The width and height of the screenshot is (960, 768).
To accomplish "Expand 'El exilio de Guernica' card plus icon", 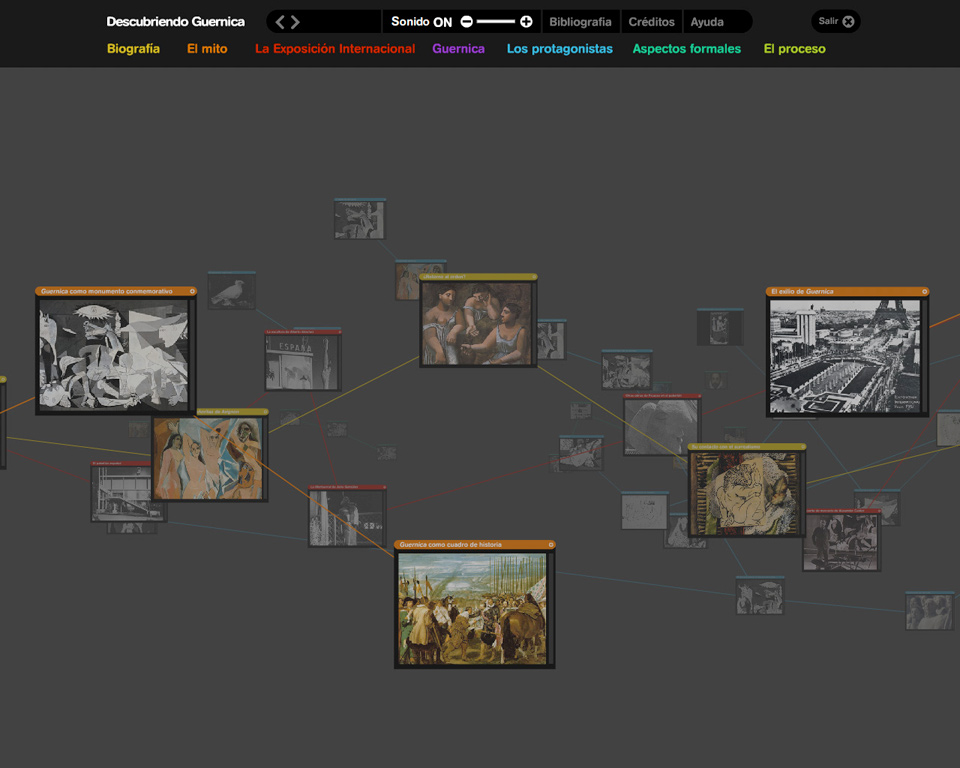I will [x=924, y=292].
